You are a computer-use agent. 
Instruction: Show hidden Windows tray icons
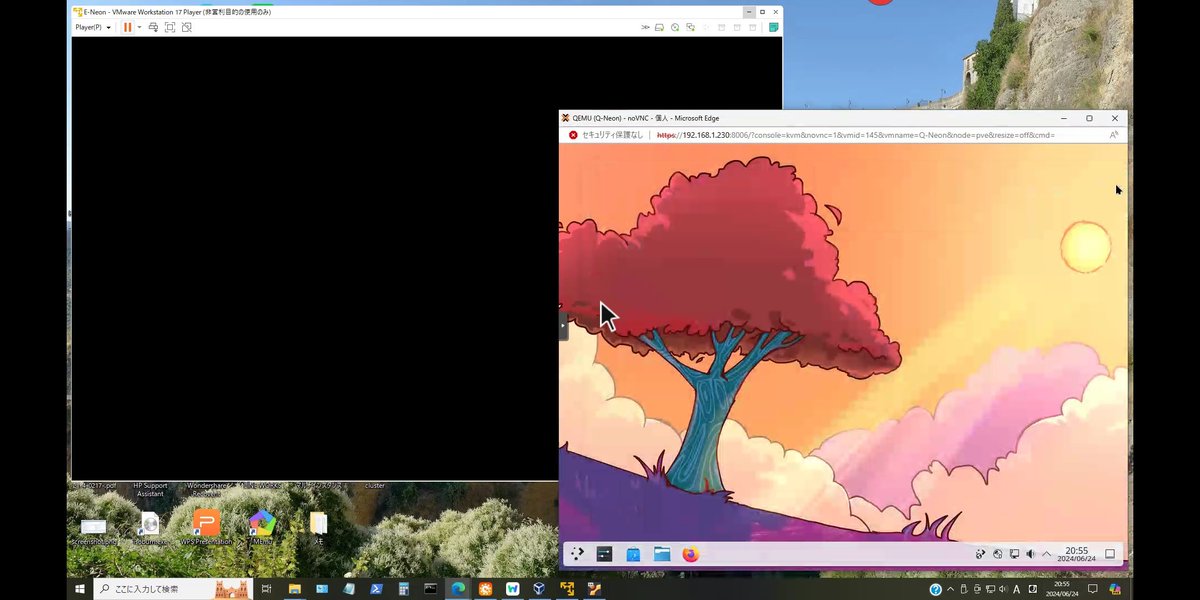pos(951,589)
